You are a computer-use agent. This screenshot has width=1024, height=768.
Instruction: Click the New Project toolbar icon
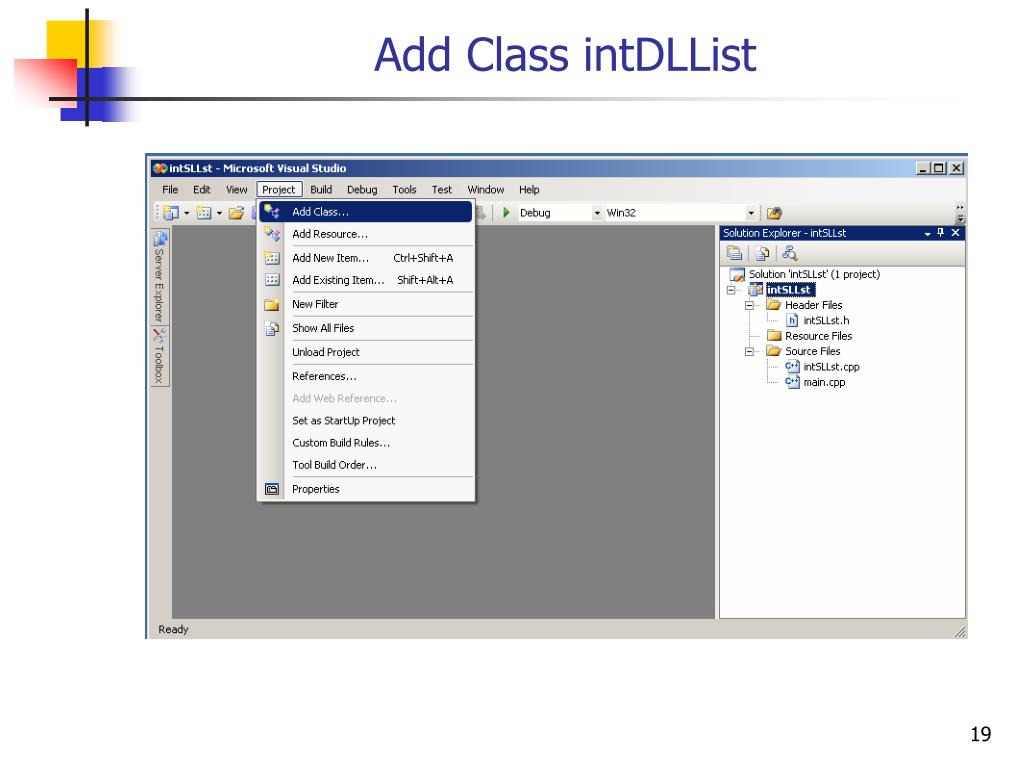click(x=171, y=213)
